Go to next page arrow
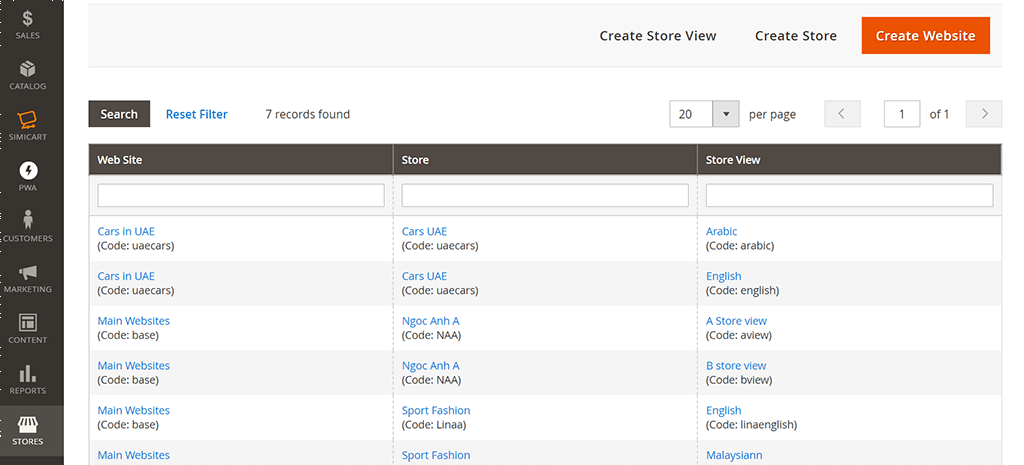The image size is (1024, 465). pos(984,114)
